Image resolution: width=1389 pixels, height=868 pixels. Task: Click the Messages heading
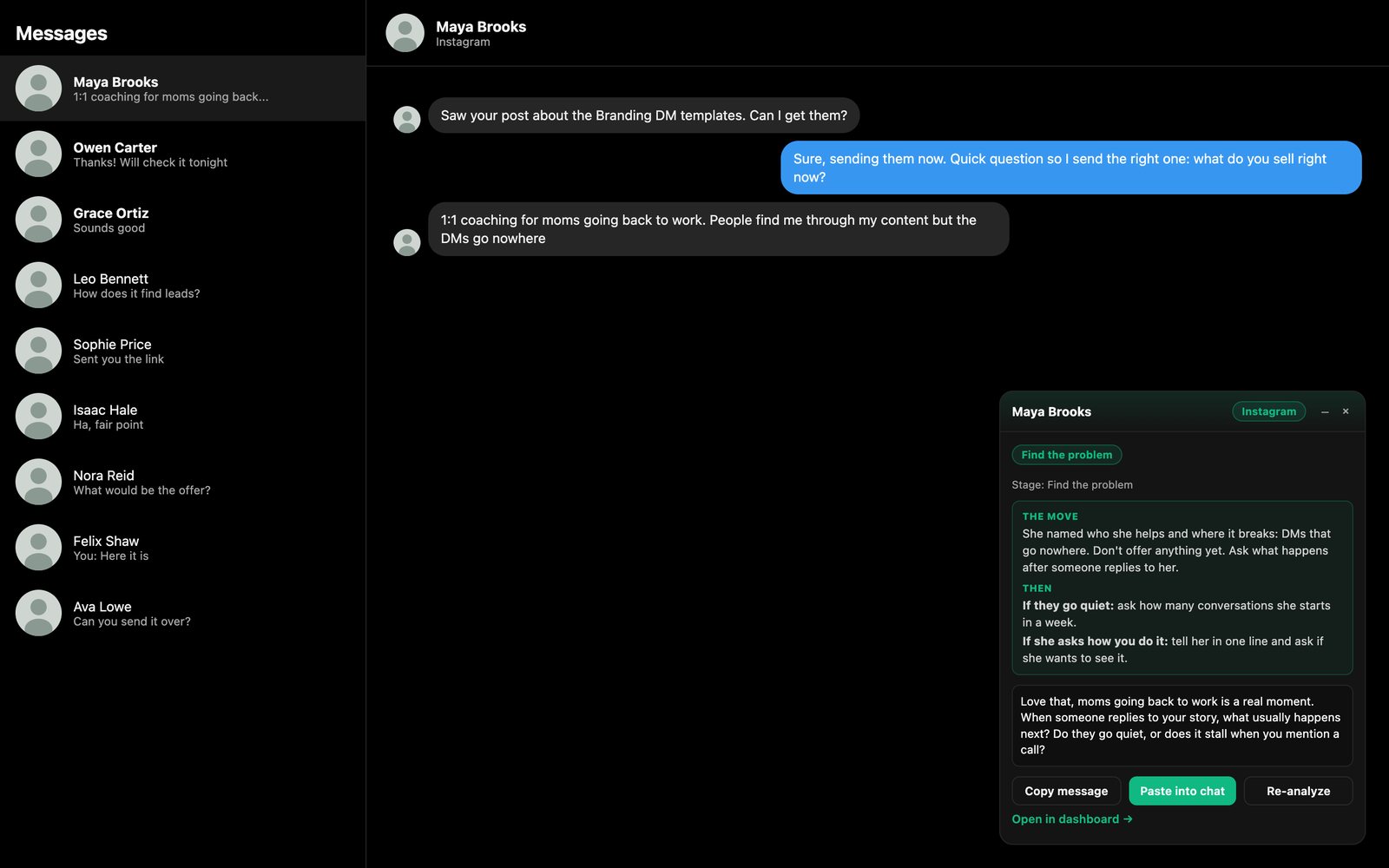(62, 34)
